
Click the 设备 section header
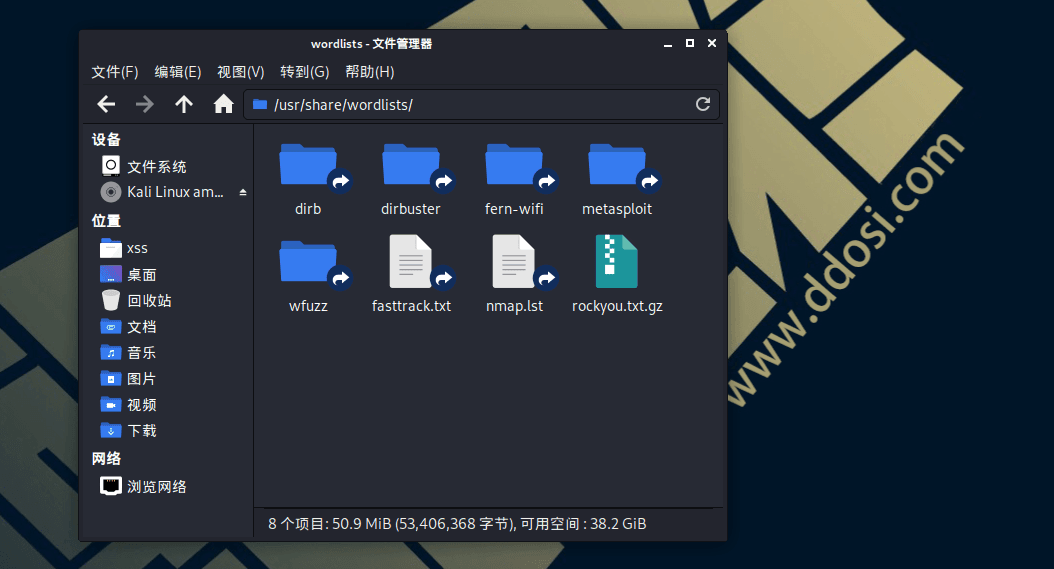click(106, 140)
